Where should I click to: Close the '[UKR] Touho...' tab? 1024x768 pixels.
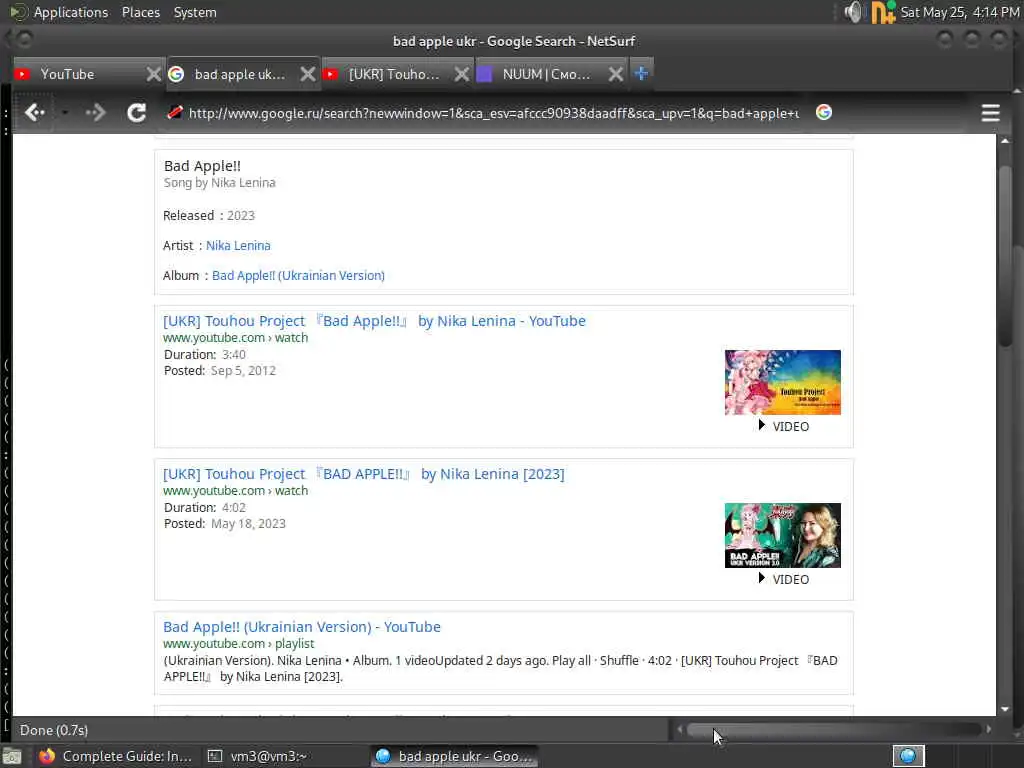pyautogui.click(x=462, y=74)
